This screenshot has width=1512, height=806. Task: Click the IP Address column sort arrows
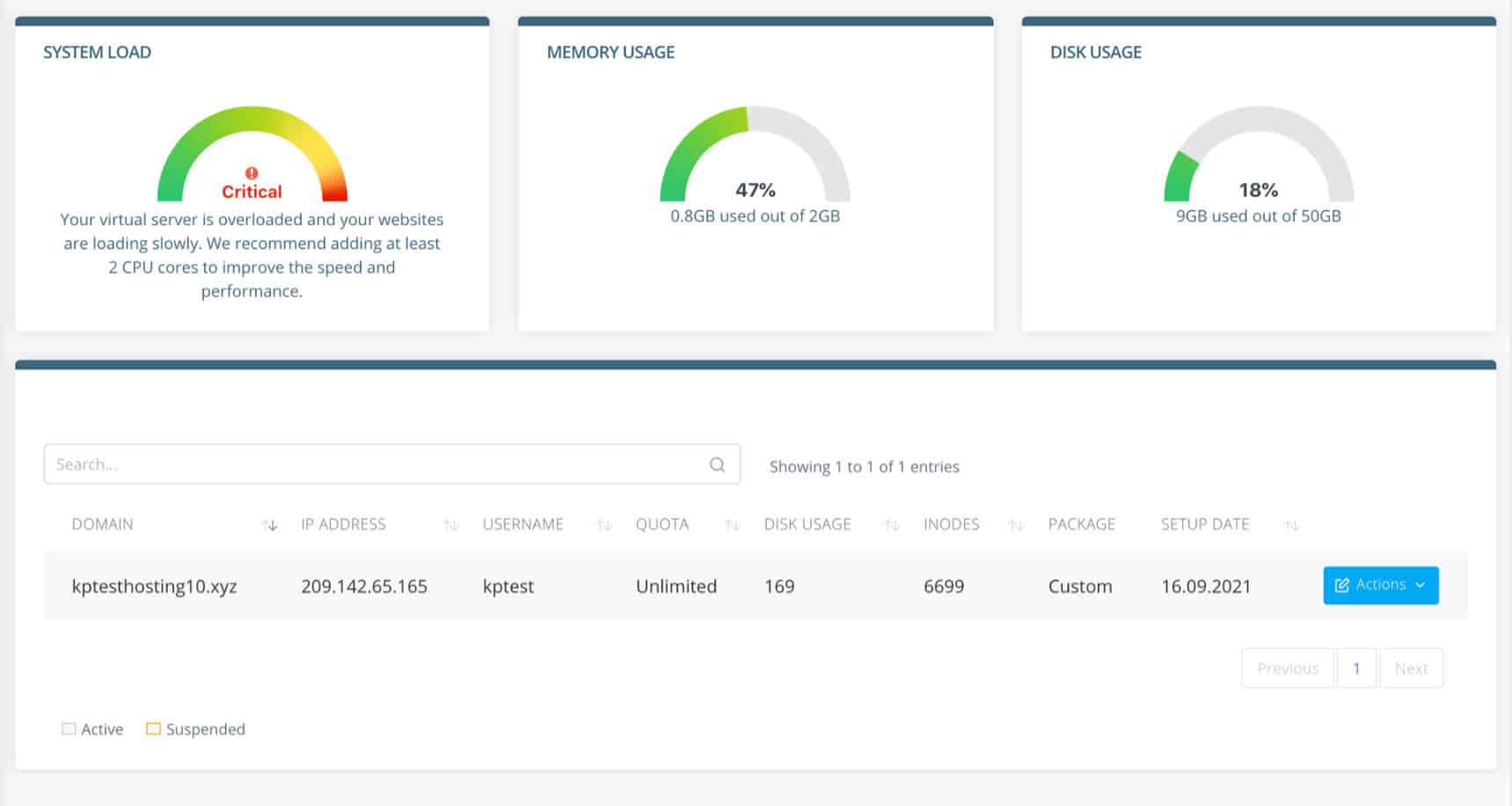click(451, 525)
